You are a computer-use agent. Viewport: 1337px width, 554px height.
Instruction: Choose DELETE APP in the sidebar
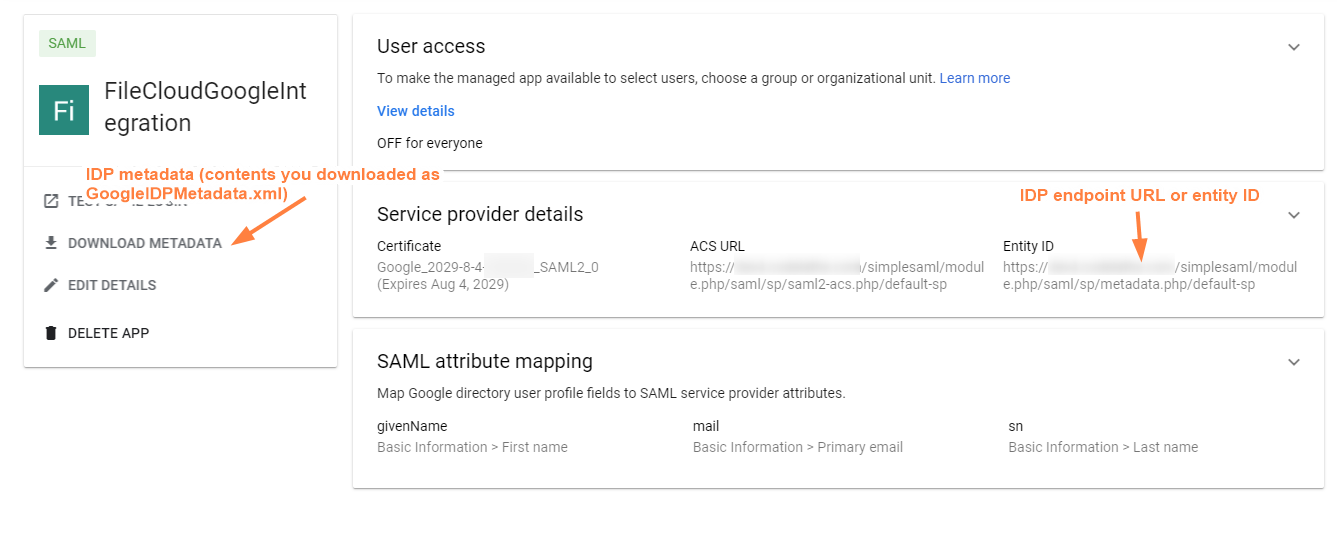click(108, 333)
